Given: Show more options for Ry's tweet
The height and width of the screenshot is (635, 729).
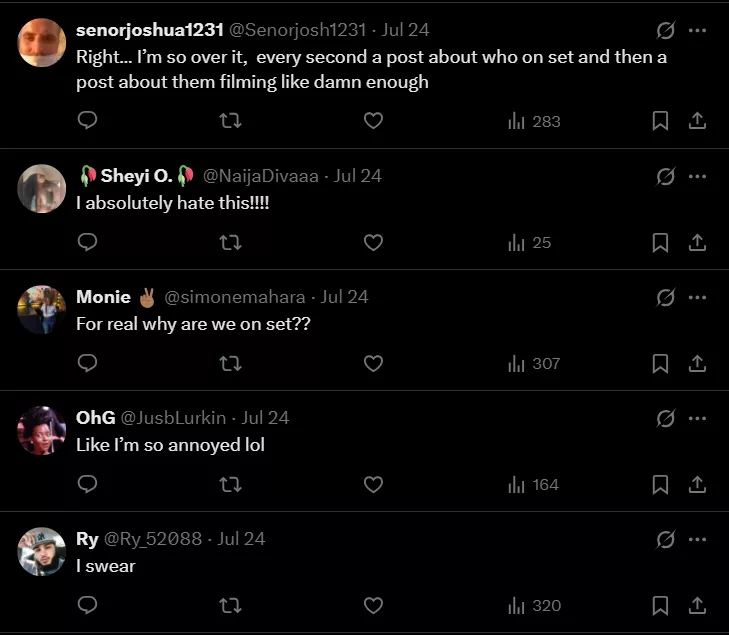Looking at the screenshot, I should pos(698,539).
